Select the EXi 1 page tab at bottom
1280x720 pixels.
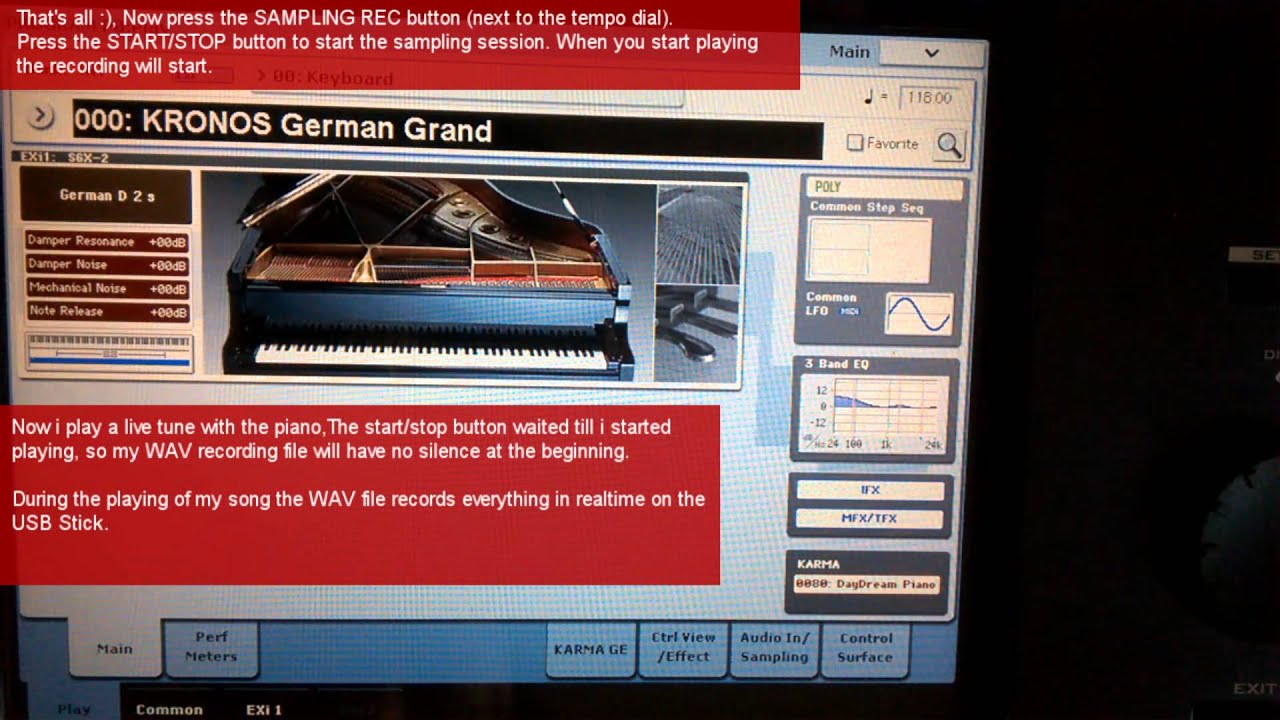click(x=264, y=708)
